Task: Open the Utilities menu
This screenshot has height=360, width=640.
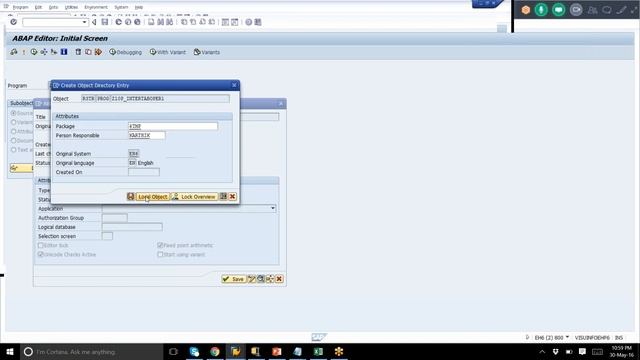Action: tap(71, 7)
